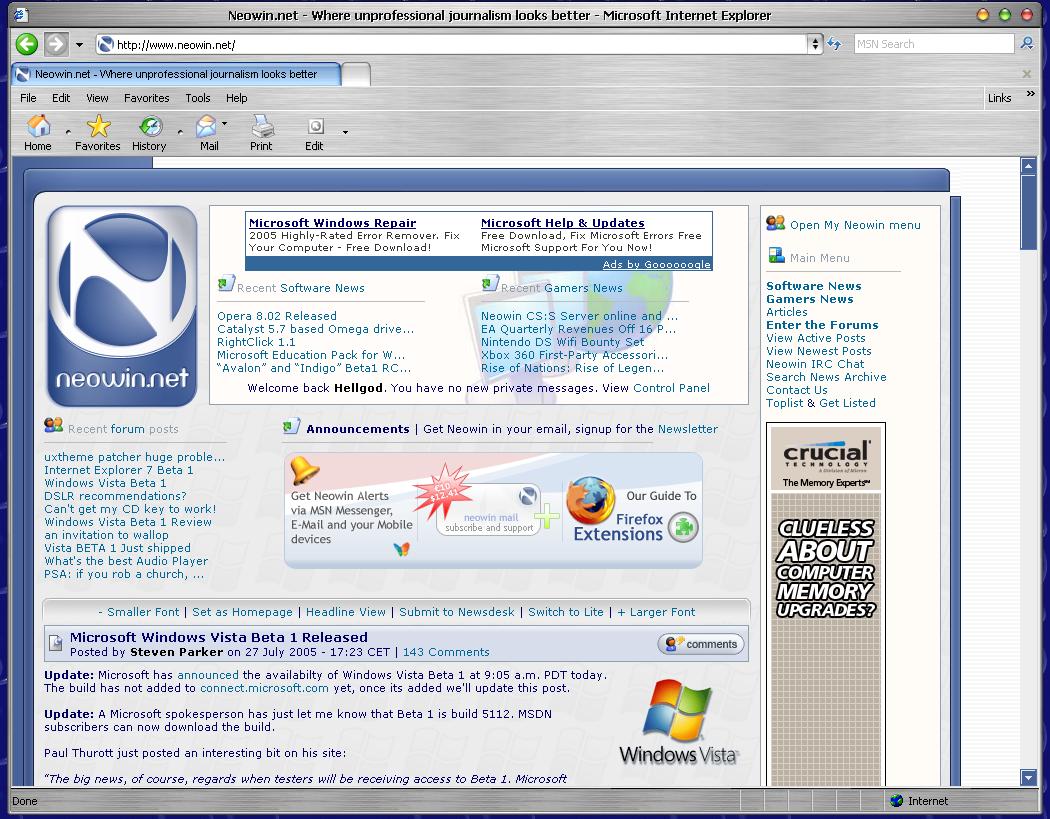Open the Control Panel link

(671, 388)
